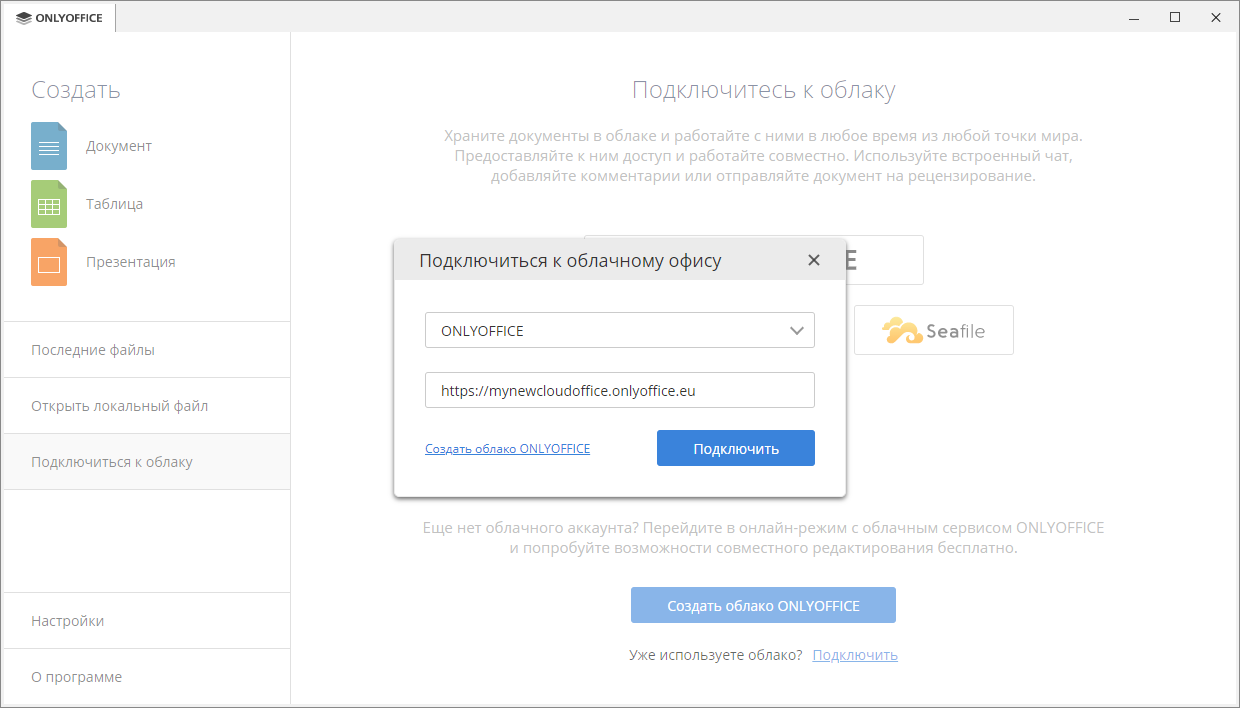Viewport: 1240px width, 708px height.
Task: Click the Подключить link at the bottom
Action: 855,655
